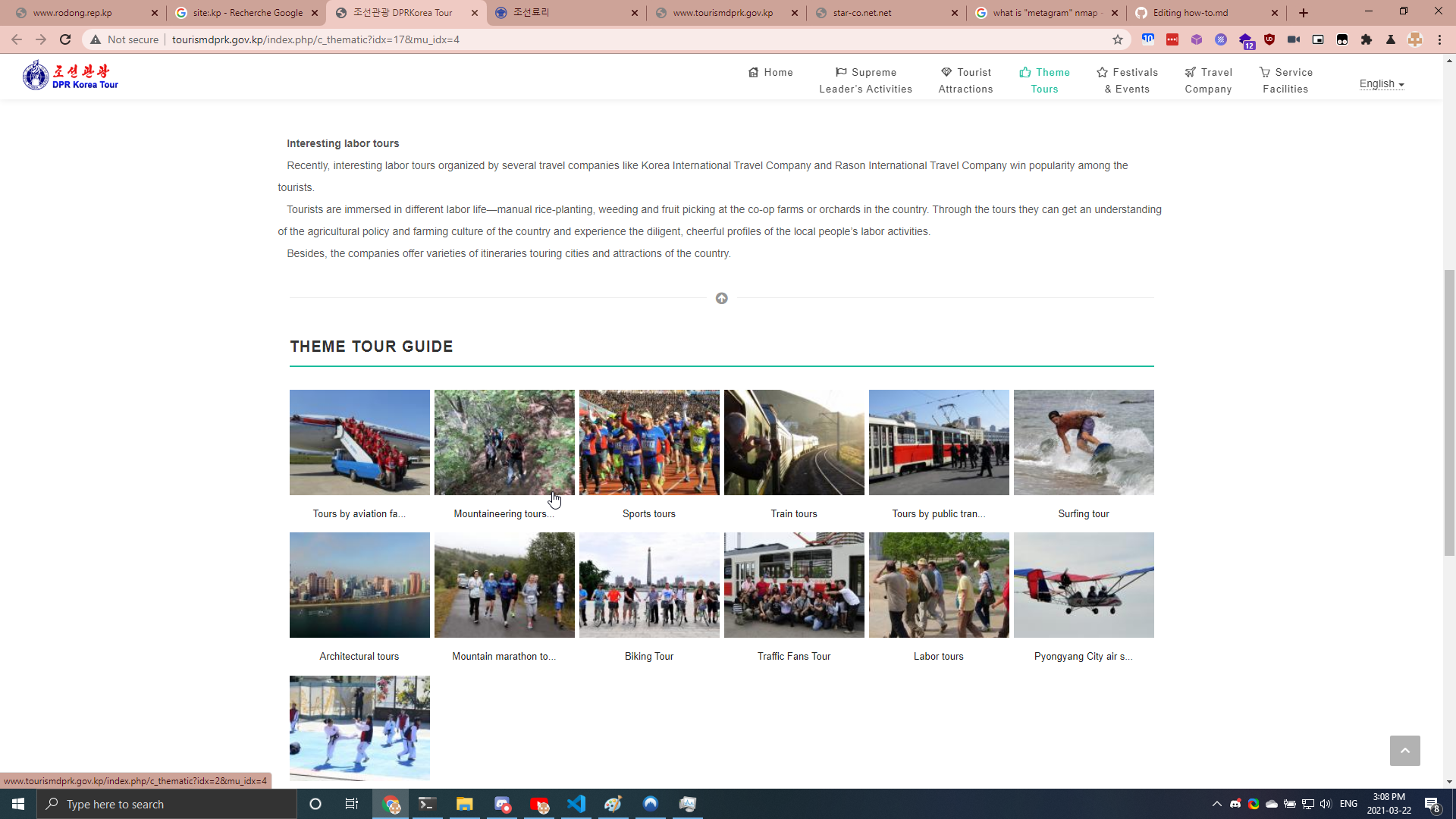Image resolution: width=1456 pixels, height=819 pixels.
Task: Click the circular up-arrow divider icon
Action: pyautogui.click(x=721, y=298)
